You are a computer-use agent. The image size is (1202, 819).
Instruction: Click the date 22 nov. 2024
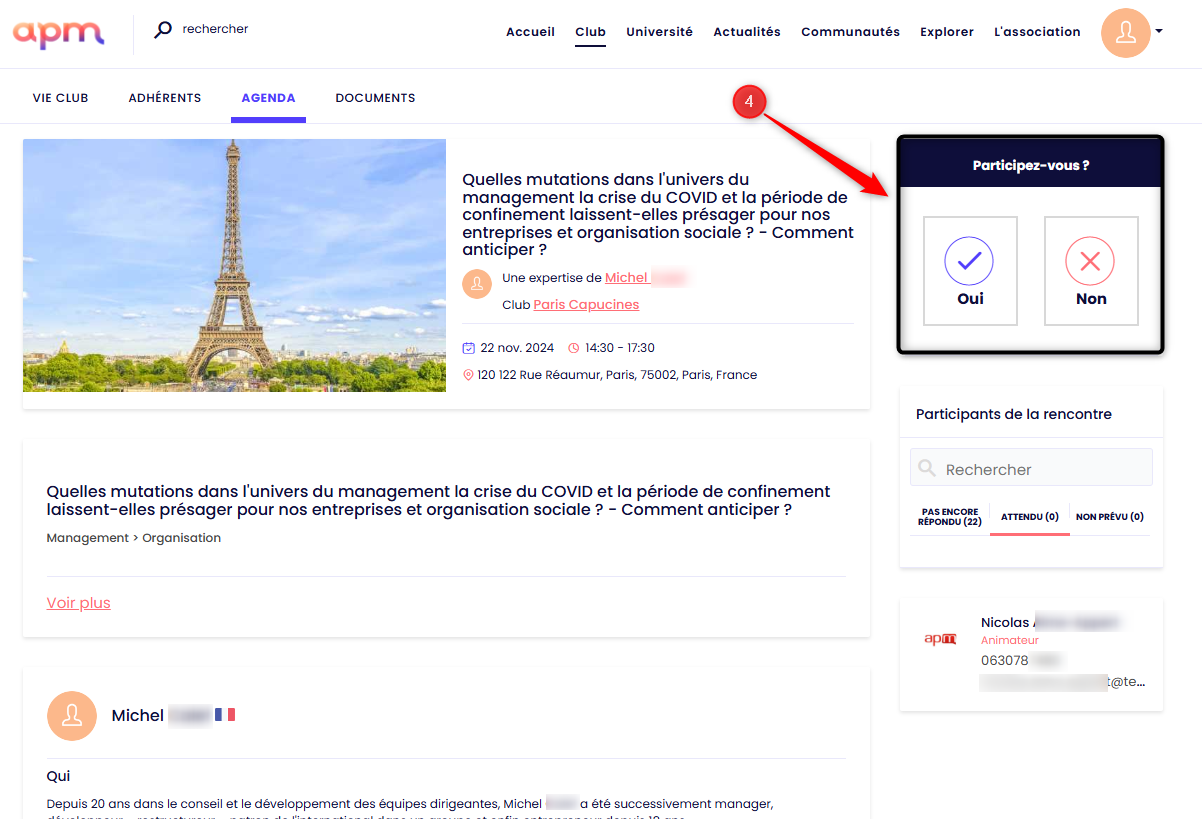[x=517, y=348]
